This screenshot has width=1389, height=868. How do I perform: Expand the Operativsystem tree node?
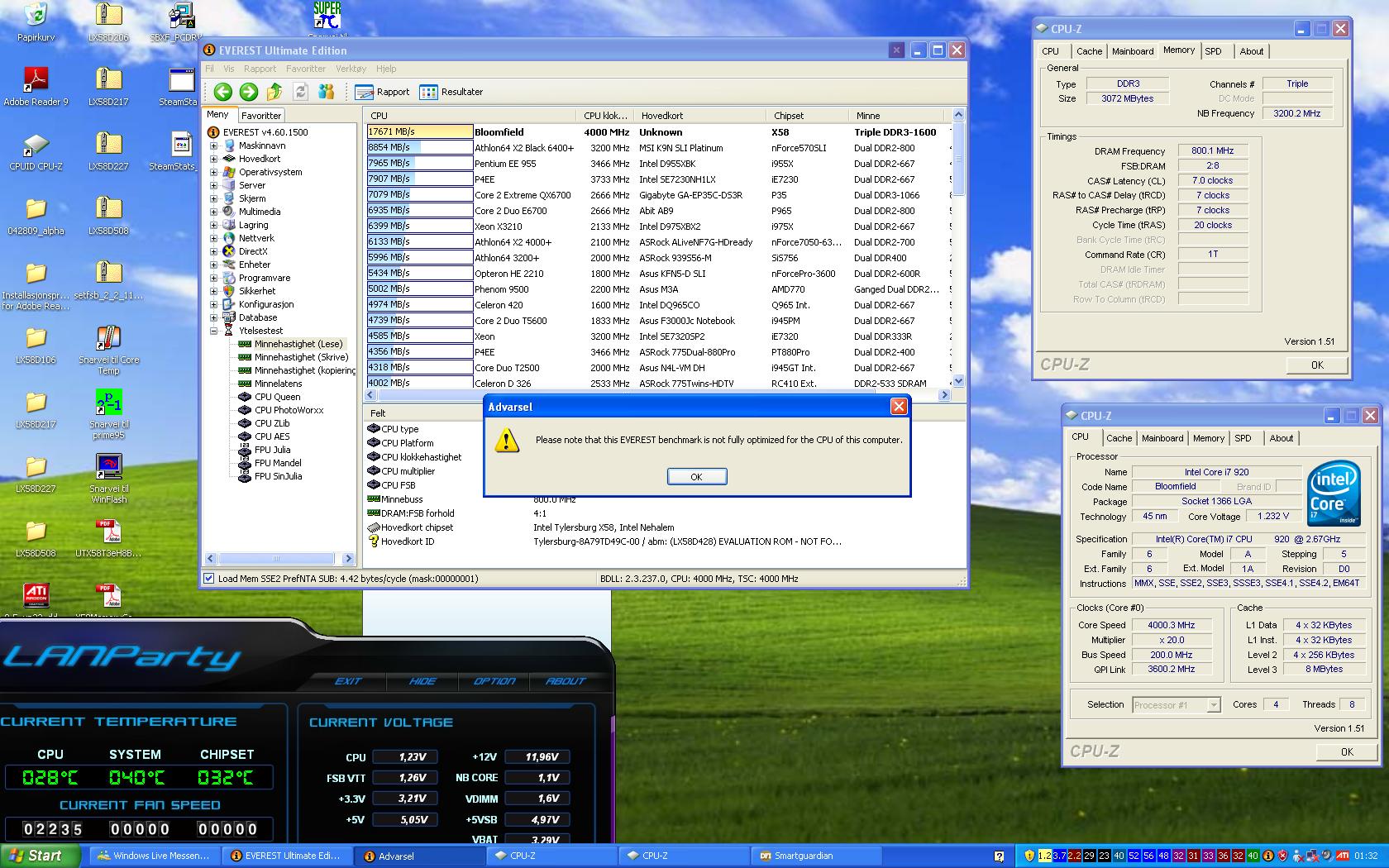click(213, 172)
